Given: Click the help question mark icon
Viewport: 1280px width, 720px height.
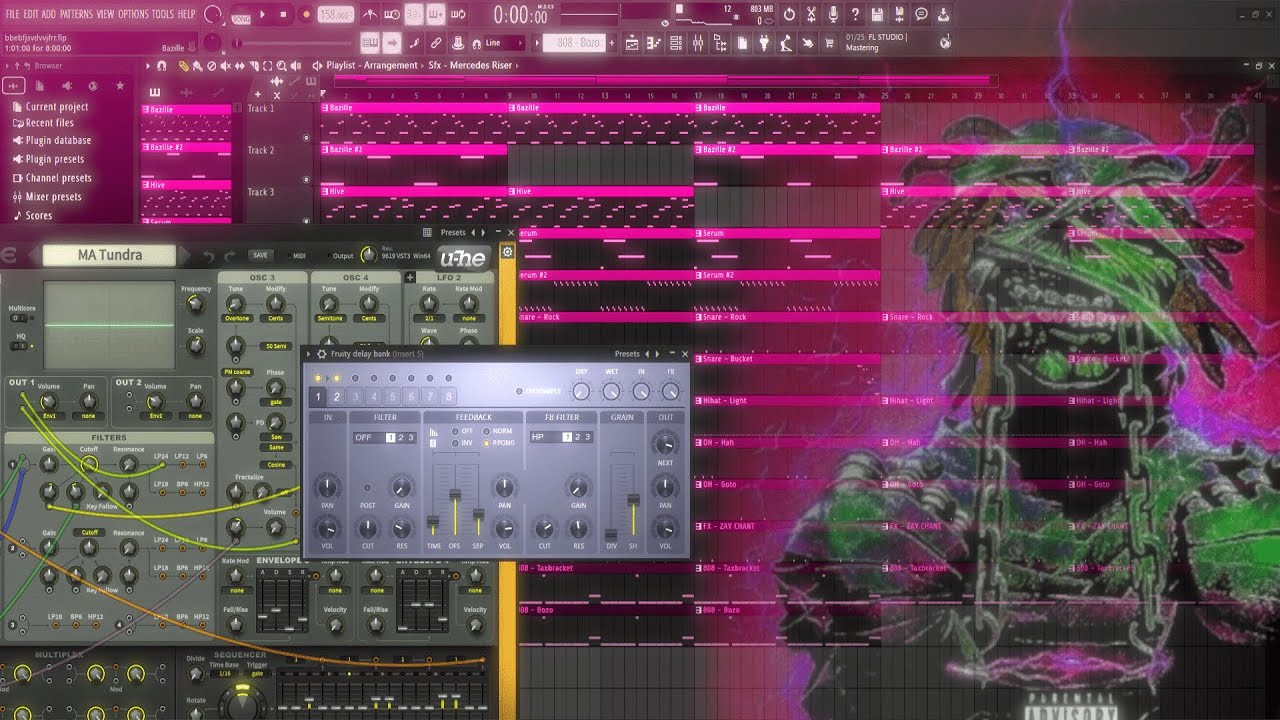Looking at the screenshot, I should point(855,15).
